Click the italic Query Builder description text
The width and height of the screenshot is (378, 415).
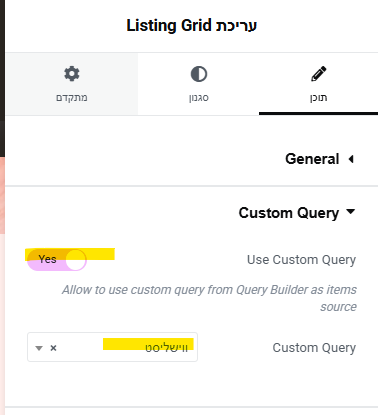(209, 298)
